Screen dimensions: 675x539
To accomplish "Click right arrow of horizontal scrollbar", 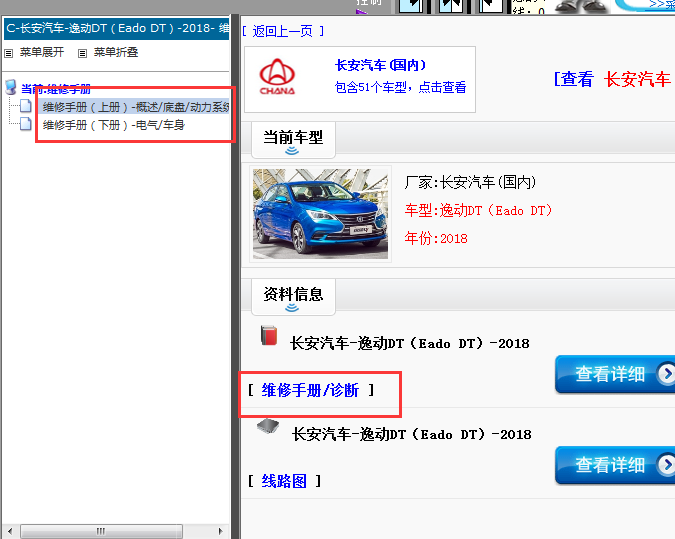I will click(220, 531).
